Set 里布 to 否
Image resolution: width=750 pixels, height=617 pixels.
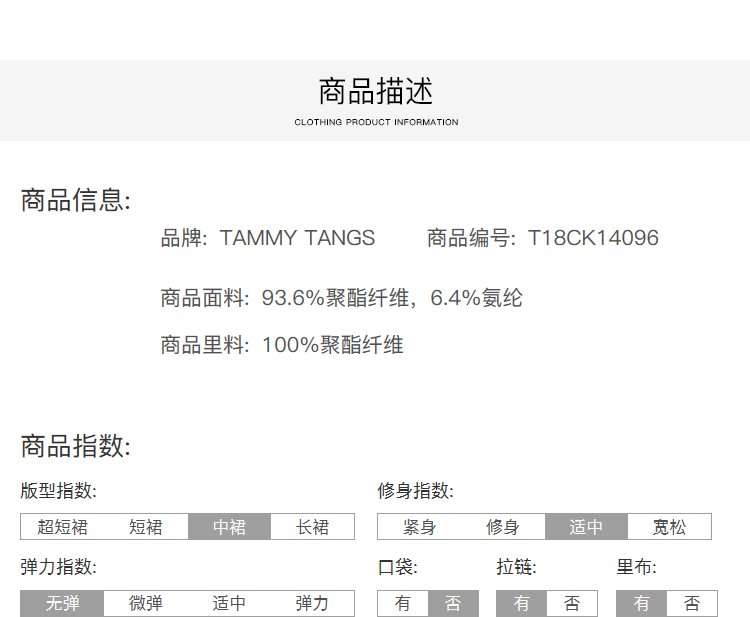click(x=692, y=603)
